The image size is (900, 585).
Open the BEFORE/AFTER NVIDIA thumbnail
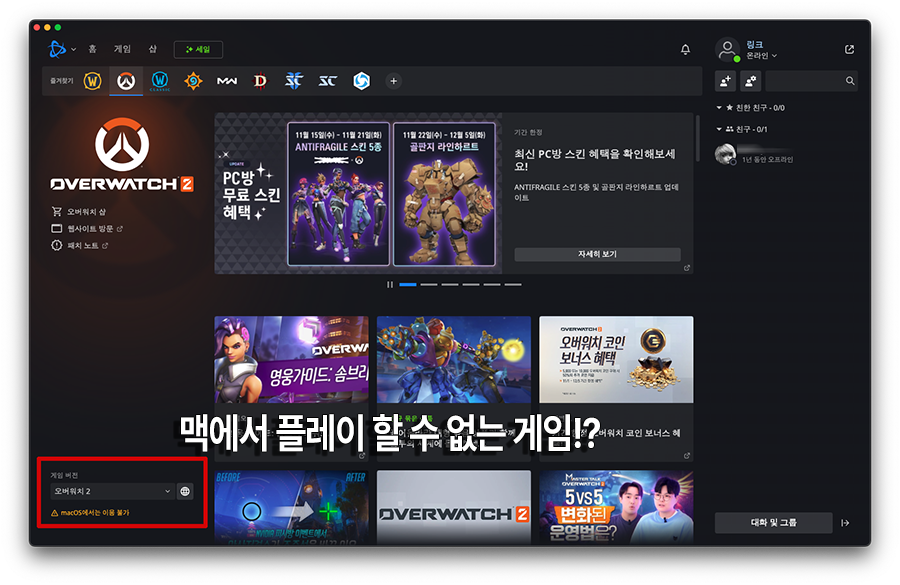tap(292, 507)
